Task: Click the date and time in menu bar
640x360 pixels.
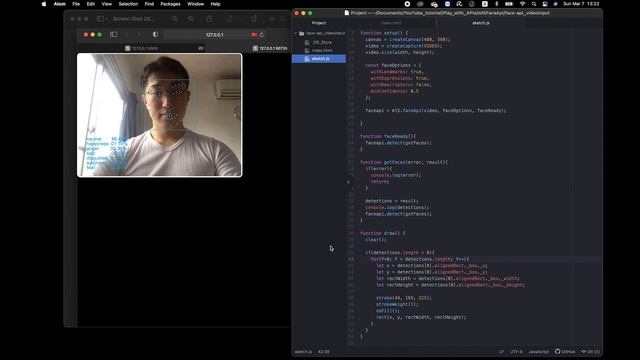Action: pyautogui.click(x=581, y=4)
